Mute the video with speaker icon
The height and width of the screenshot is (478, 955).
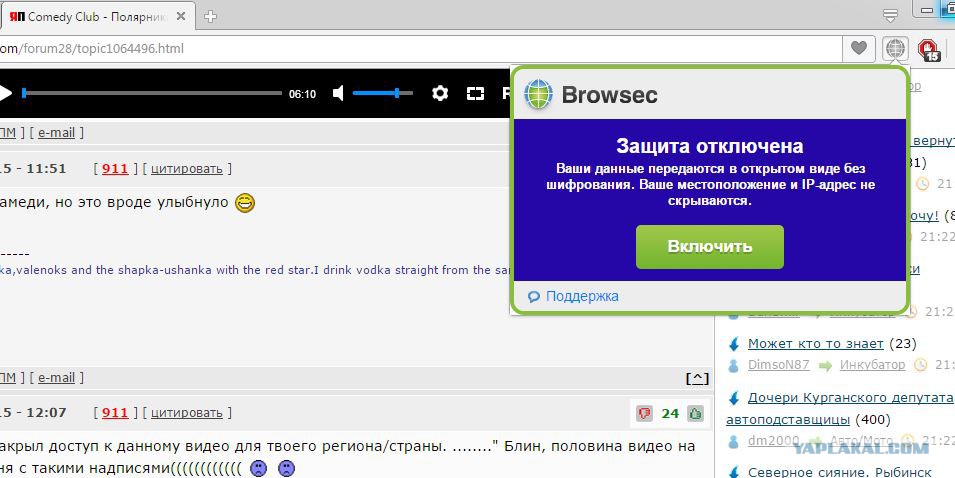coord(339,93)
